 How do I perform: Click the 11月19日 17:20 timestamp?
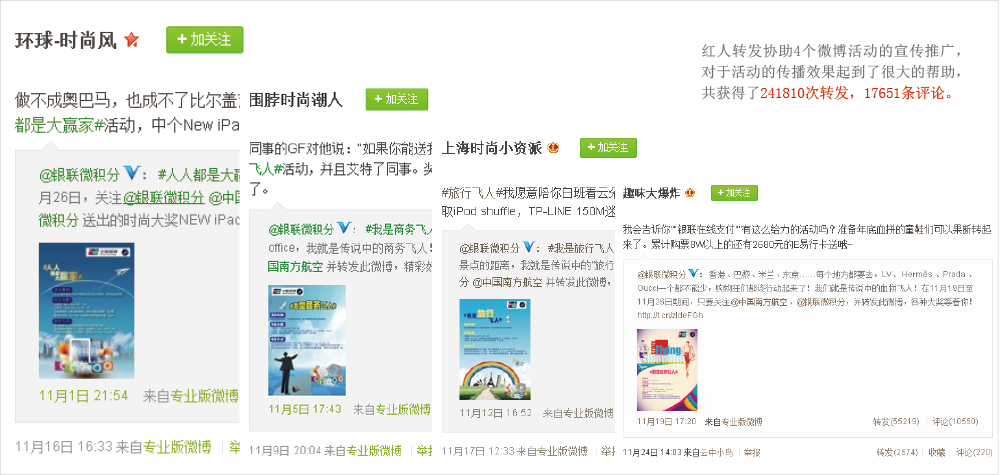tap(666, 421)
